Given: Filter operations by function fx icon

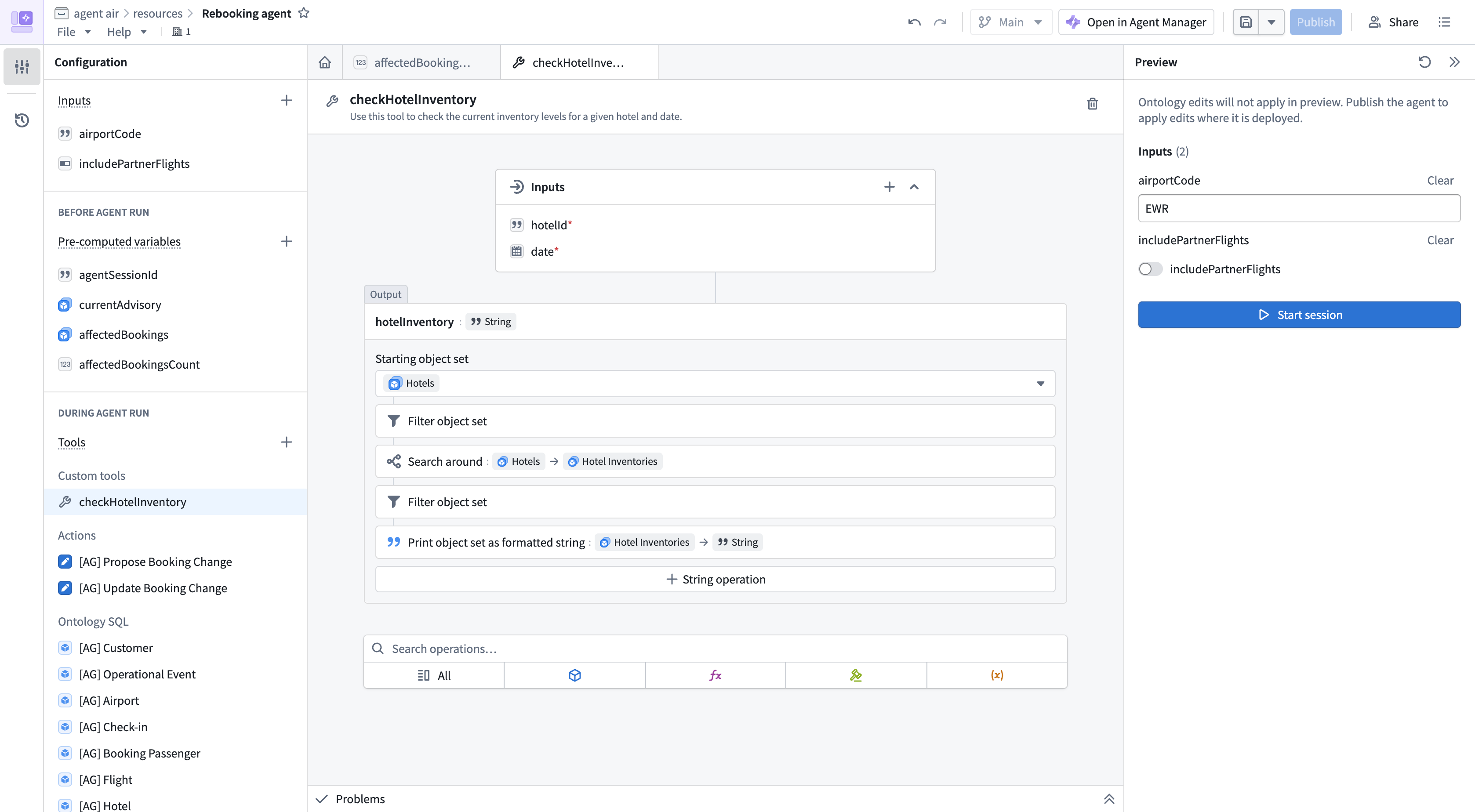Looking at the screenshot, I should coord(715,675).
